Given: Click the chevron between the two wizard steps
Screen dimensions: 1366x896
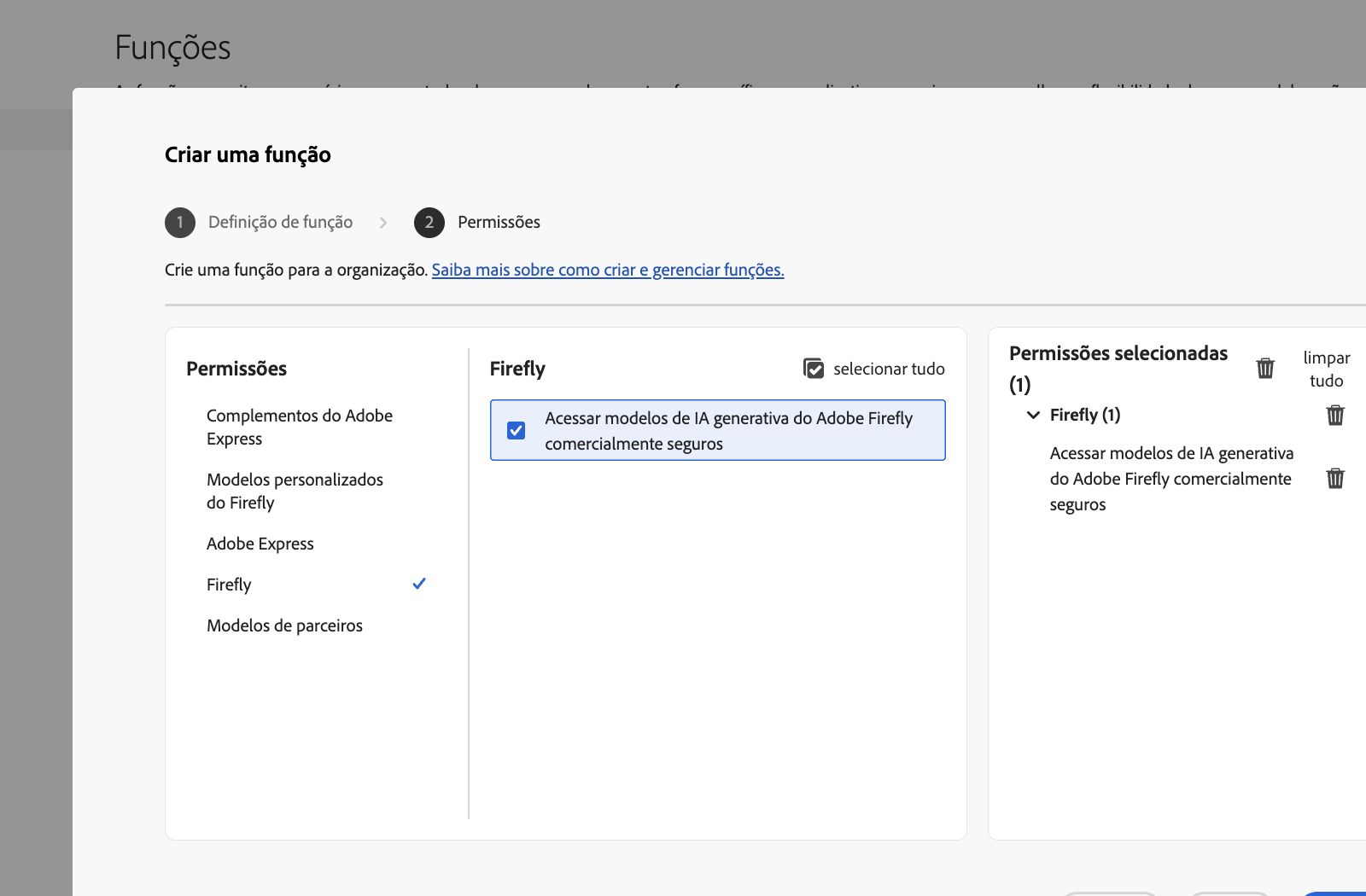Looking at the screenshot, I should click(383, 222).
